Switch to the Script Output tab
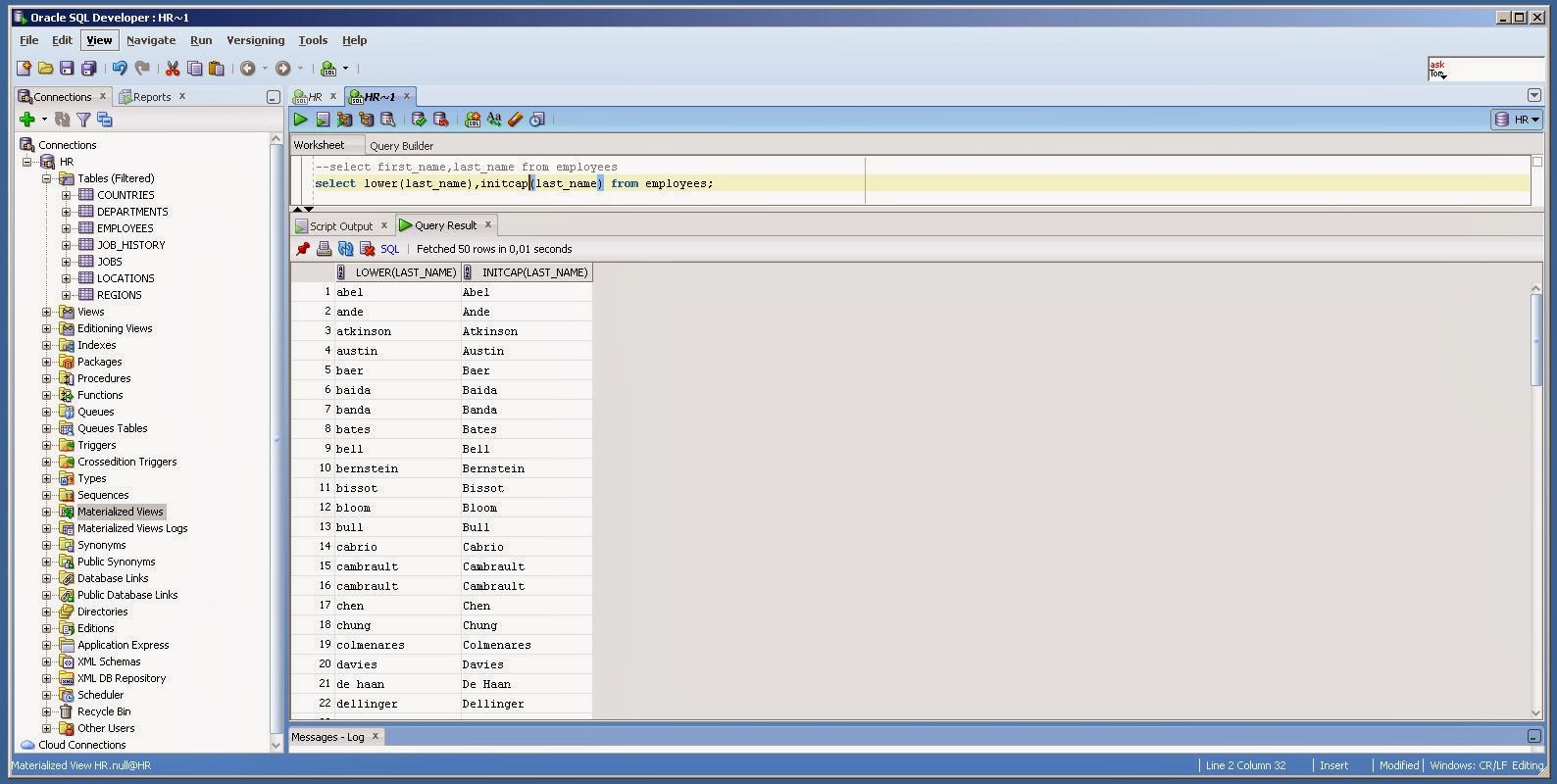 341,225
